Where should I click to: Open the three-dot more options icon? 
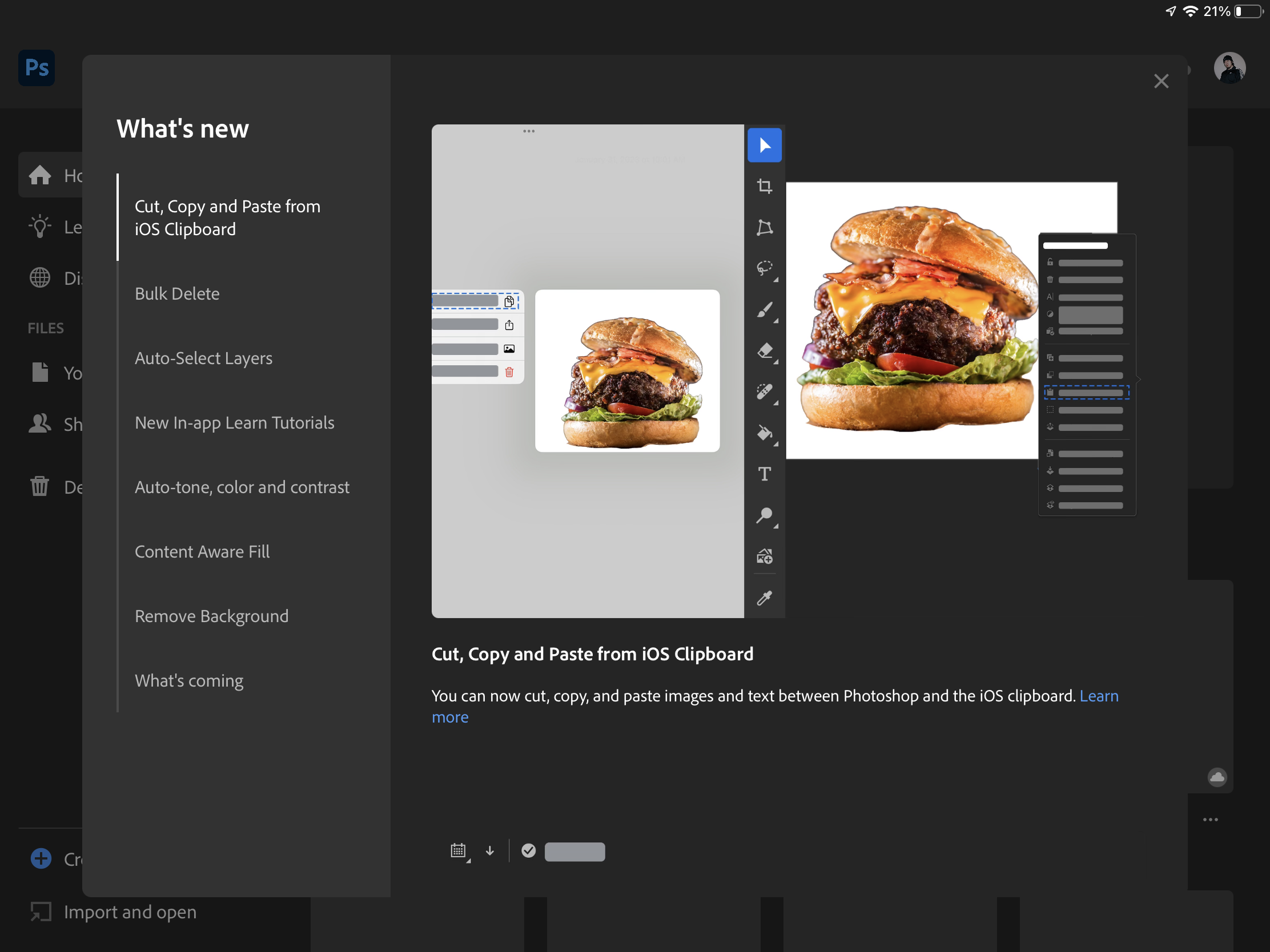coord(1210,820)
